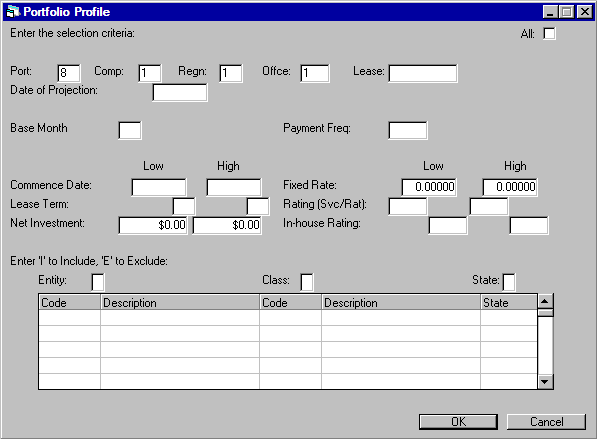Select the Lease input field
The height and width of the screenshot is (439, 597).
coord(423,73)
